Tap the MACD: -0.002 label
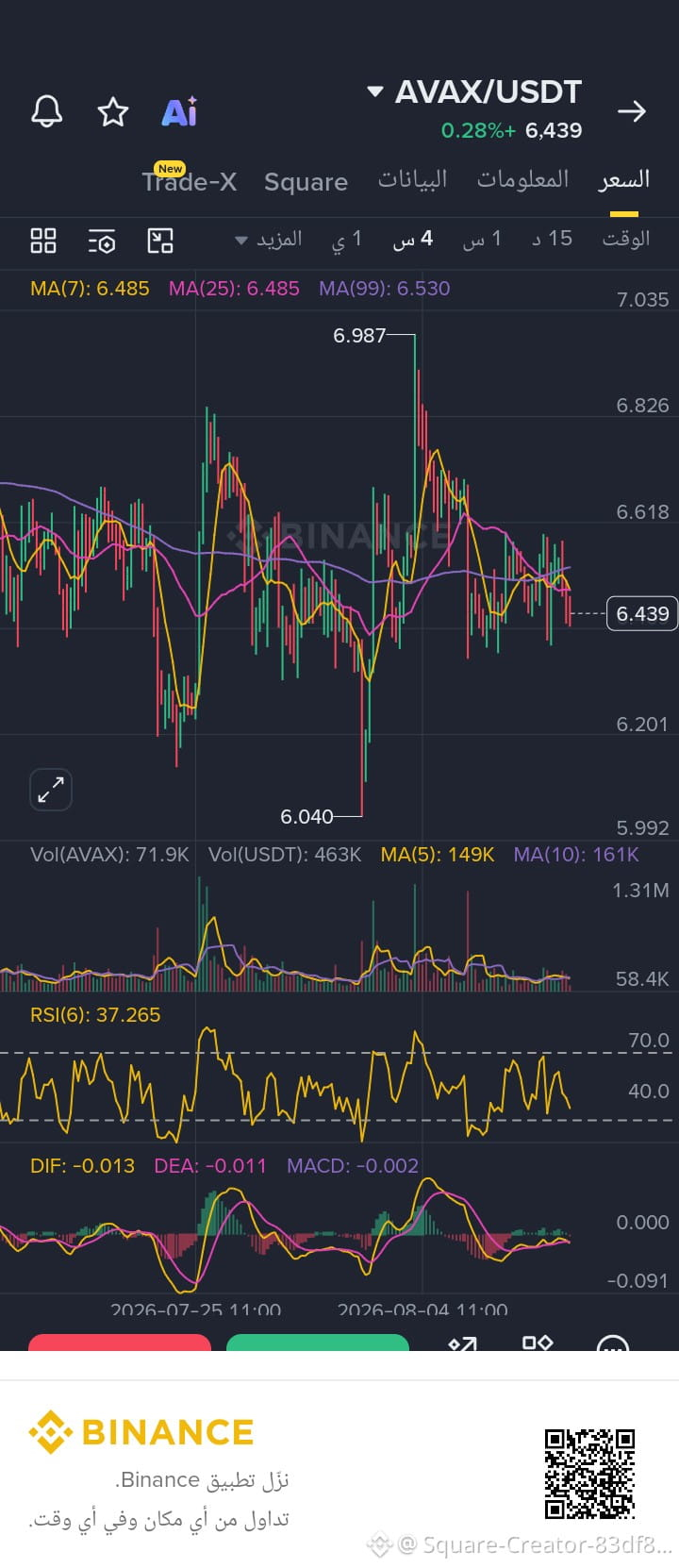Screen dimensions: 679x1568 point(353,1166)
